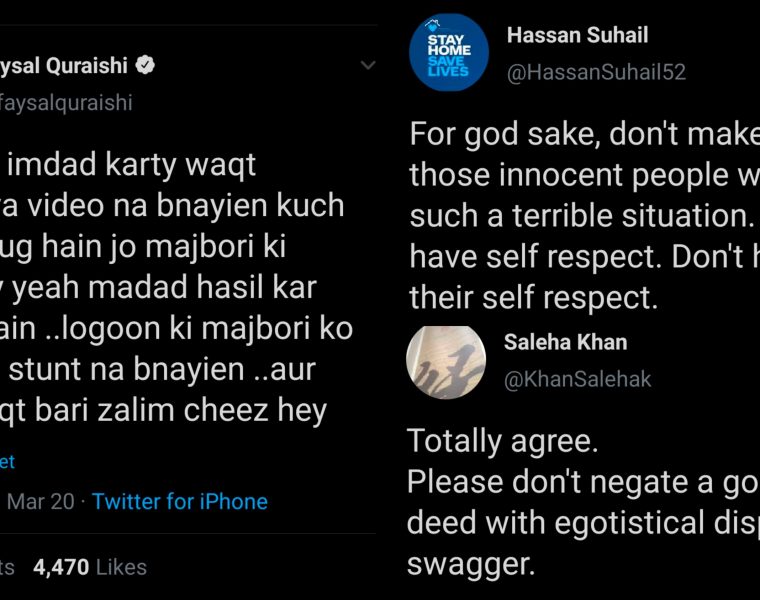
Task: Click the Translate Tweet link under Faysal's tweet
Action: point(7,462)
